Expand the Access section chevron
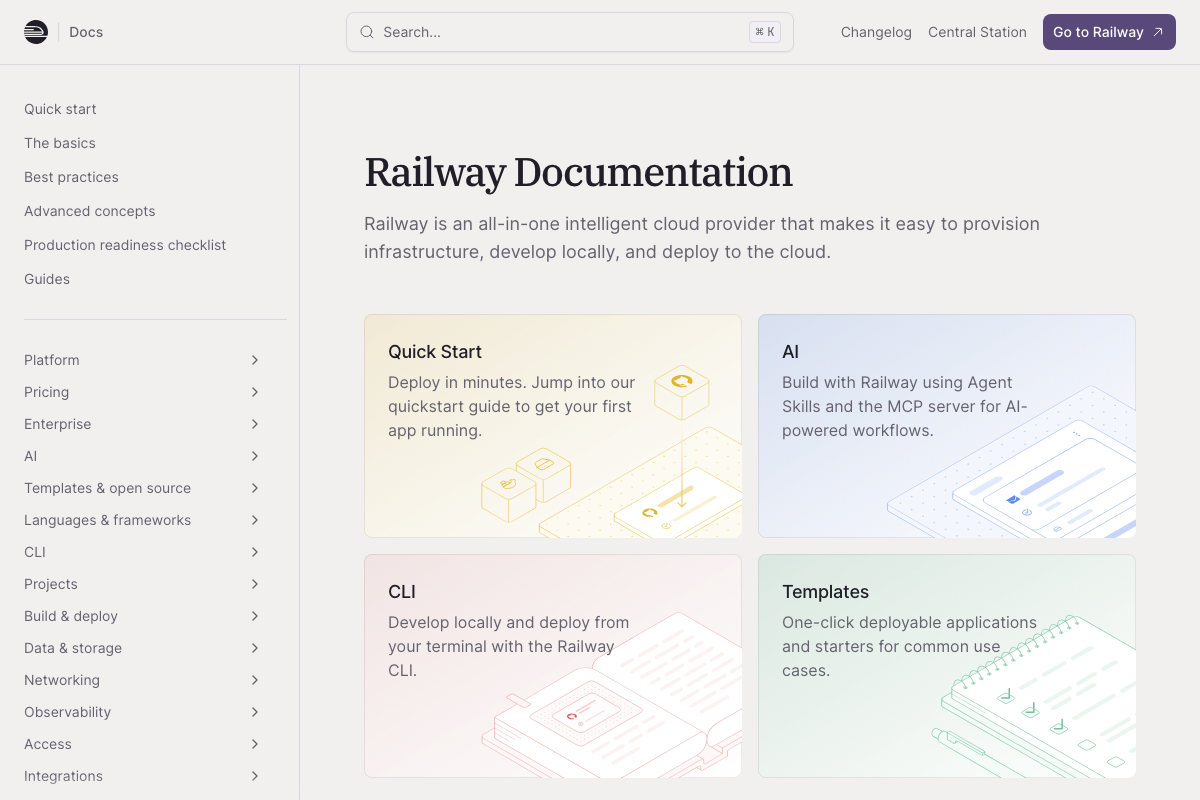Viewport: 1200px width, 800px height. (255, 744)
